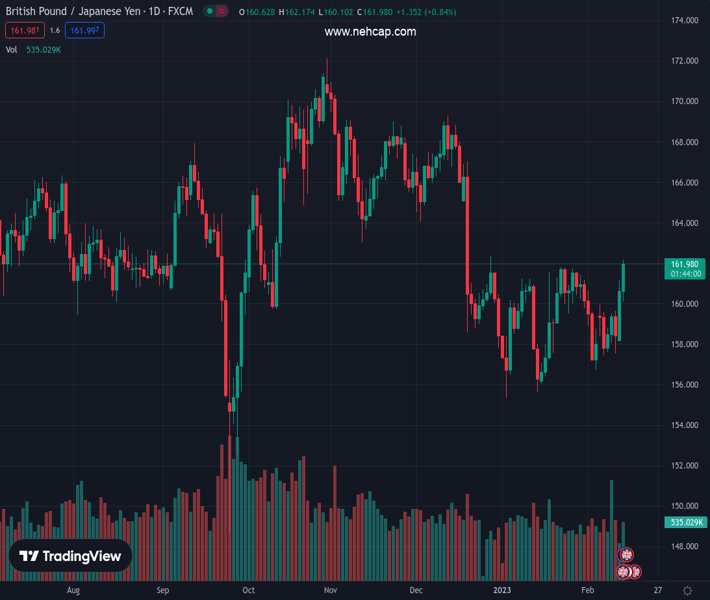Click the current price label 161.980 on axis

[685, 263]
